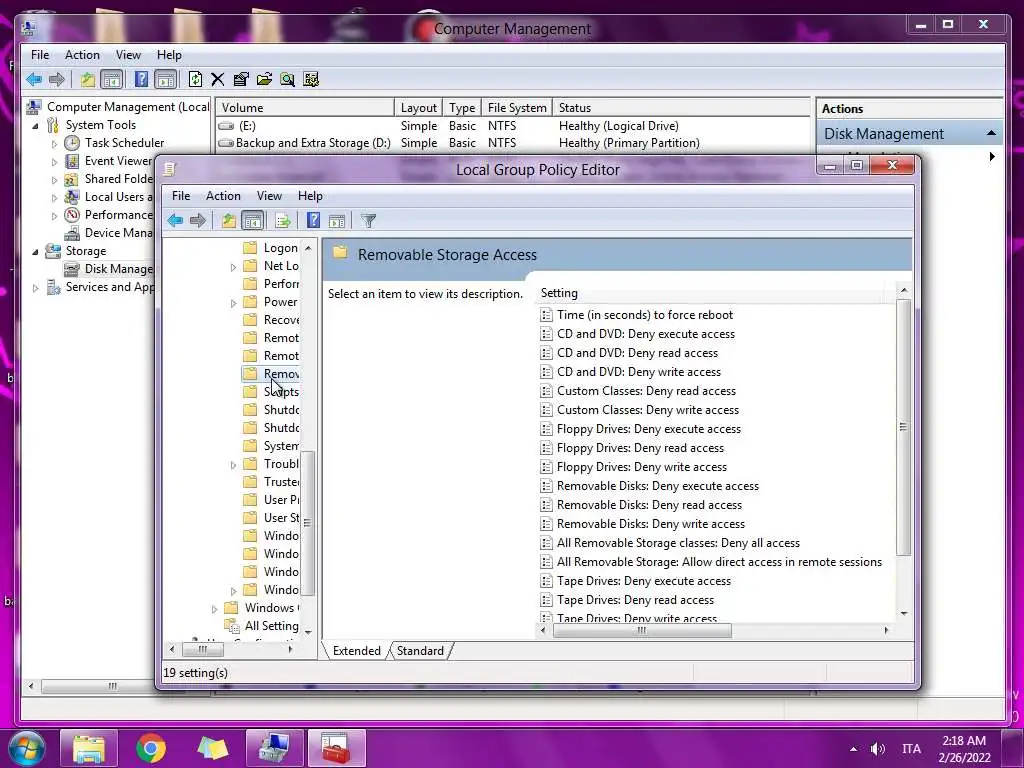
Task: Click Properties icon in Computer Management toolbar
Action: pyautogui.click(x=241, y=80)
